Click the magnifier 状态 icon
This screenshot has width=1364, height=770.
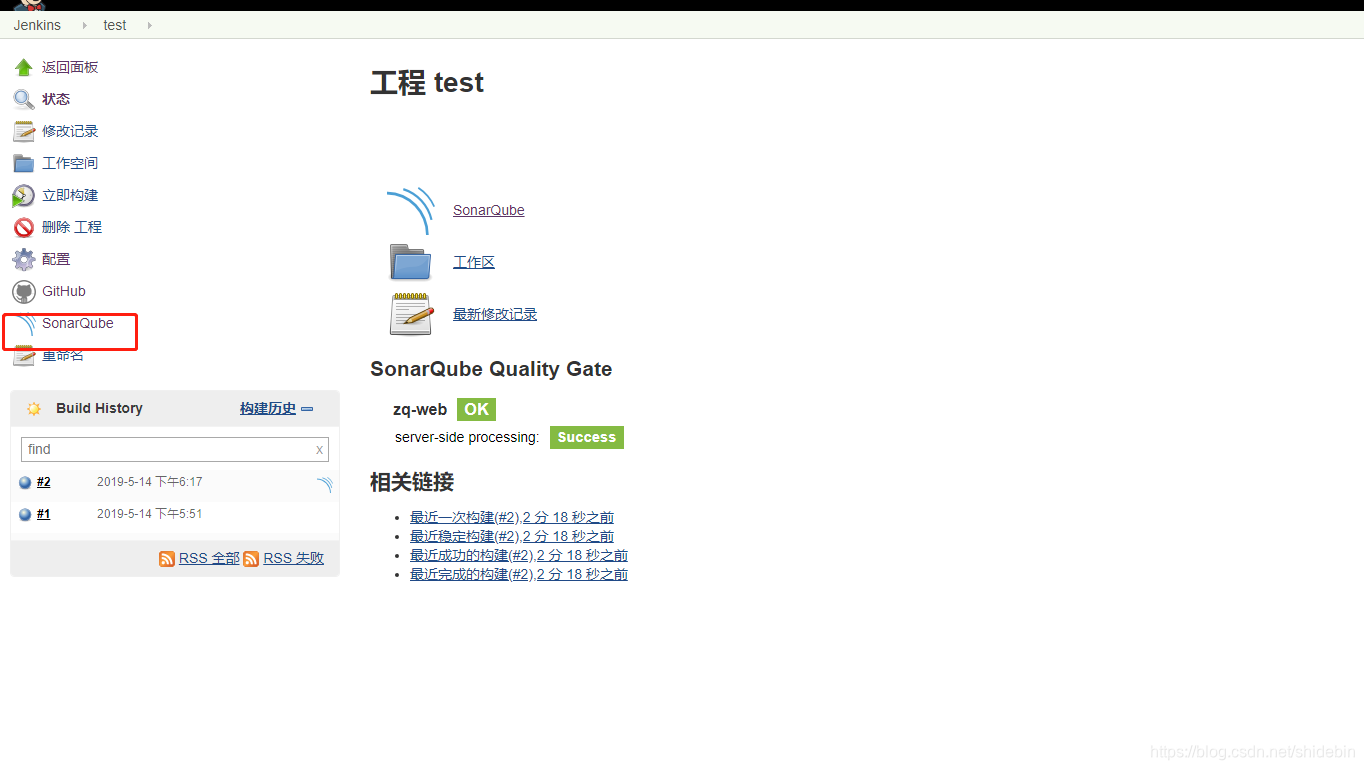[24, 99]
